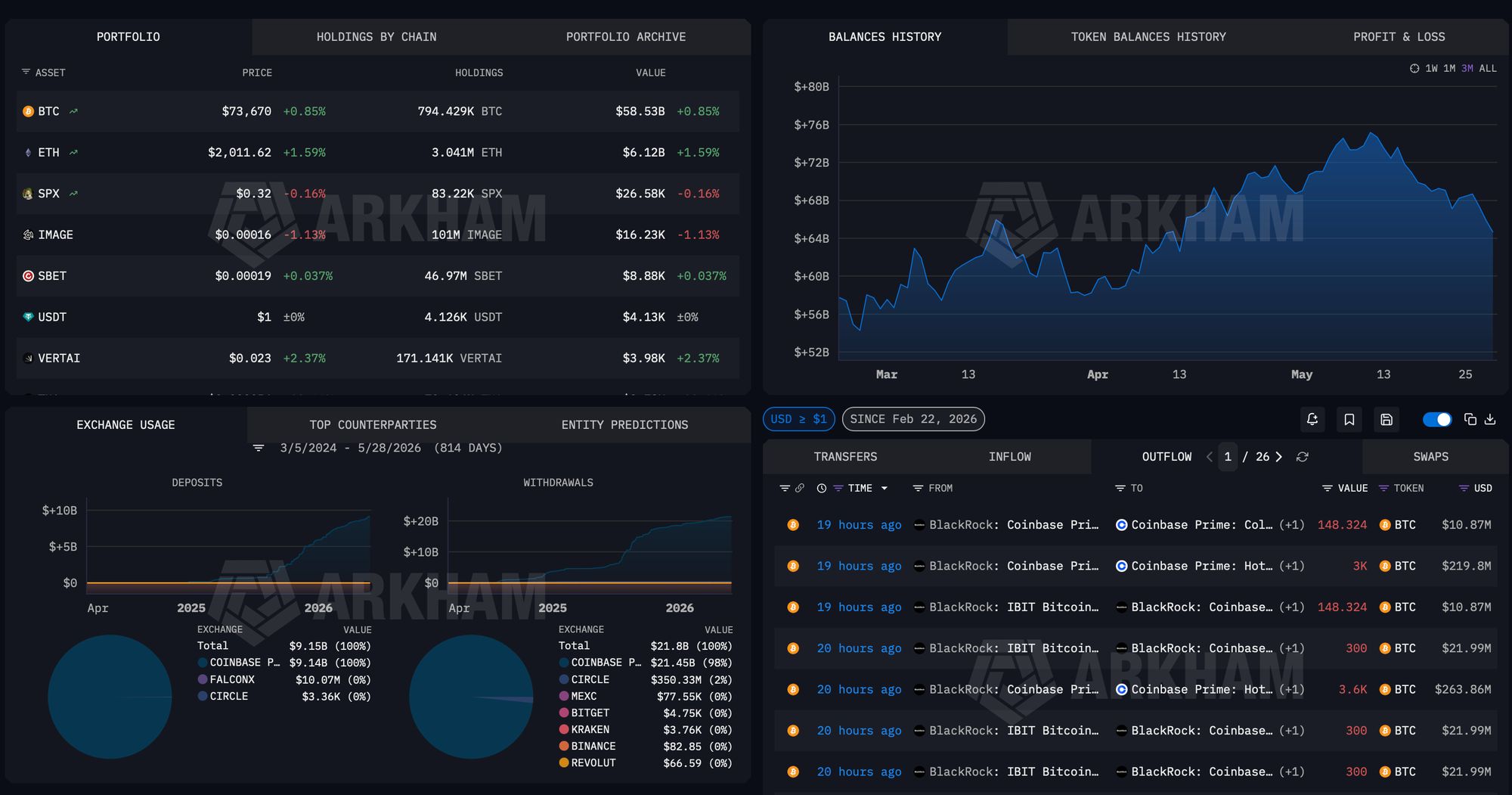Toggle KRAKEN in withdrawals legend
This screenshot has height=795, width=1512.
pyautogui.click(x=584, y=729)
